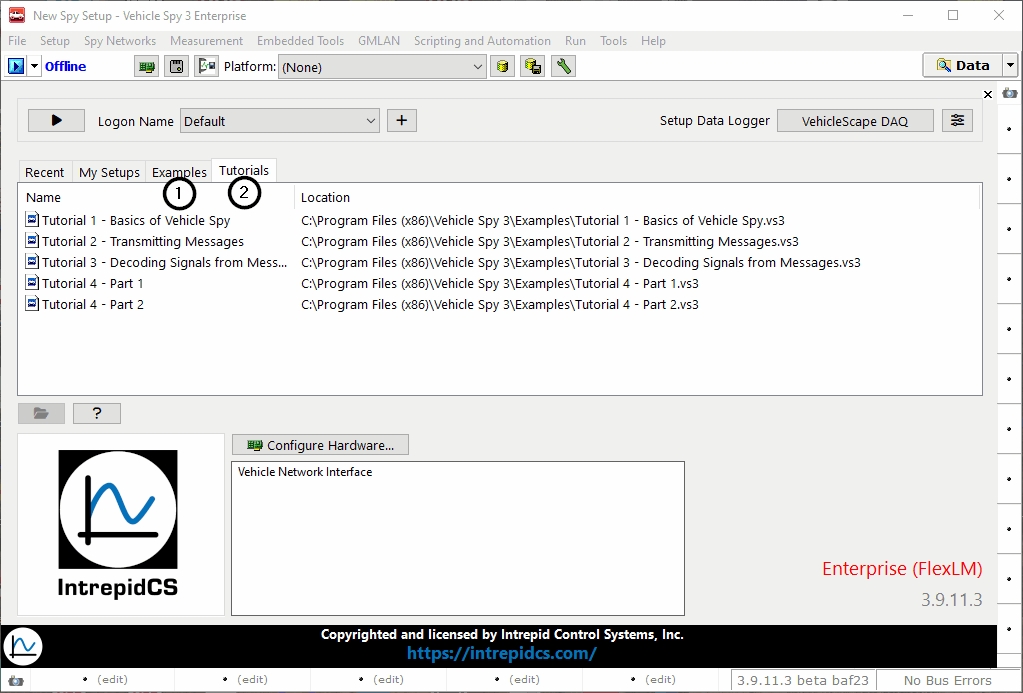1023x693 pixels.
Task: Click the open folder icon button
Action: [41, 413]
